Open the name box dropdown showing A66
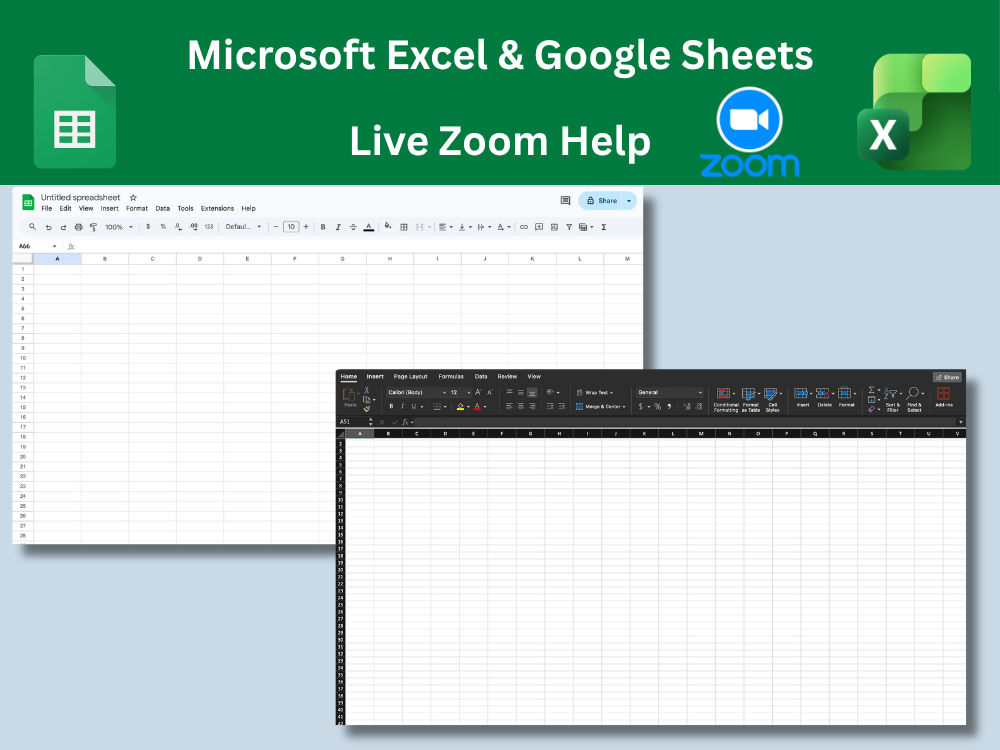1000x750 pixels. pyautogui.click(x=54, y=246)
